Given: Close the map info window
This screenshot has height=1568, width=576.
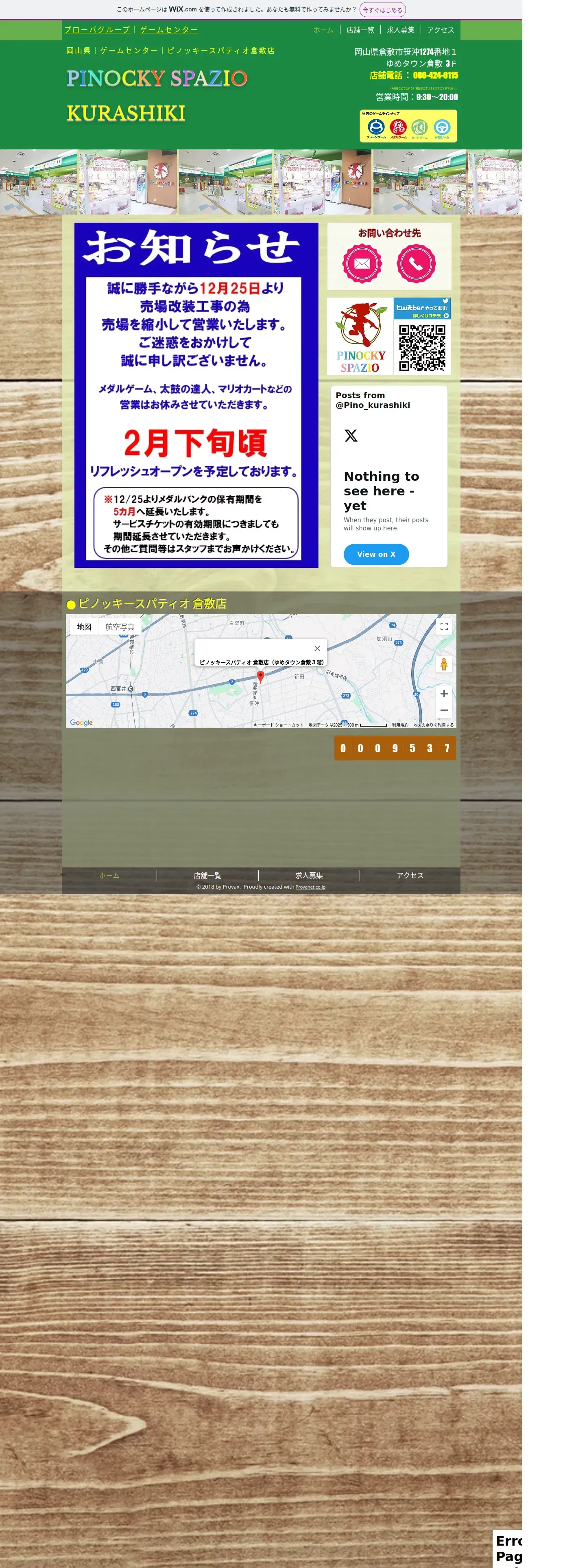Looking at the screenshot, I should pos(317,648).
